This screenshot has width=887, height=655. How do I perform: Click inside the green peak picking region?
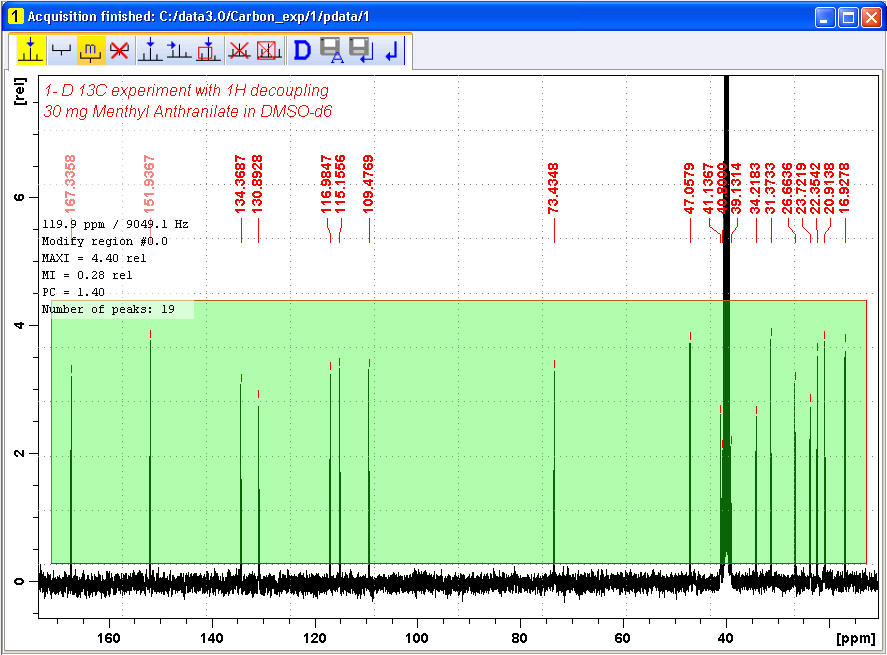(459, 432)
